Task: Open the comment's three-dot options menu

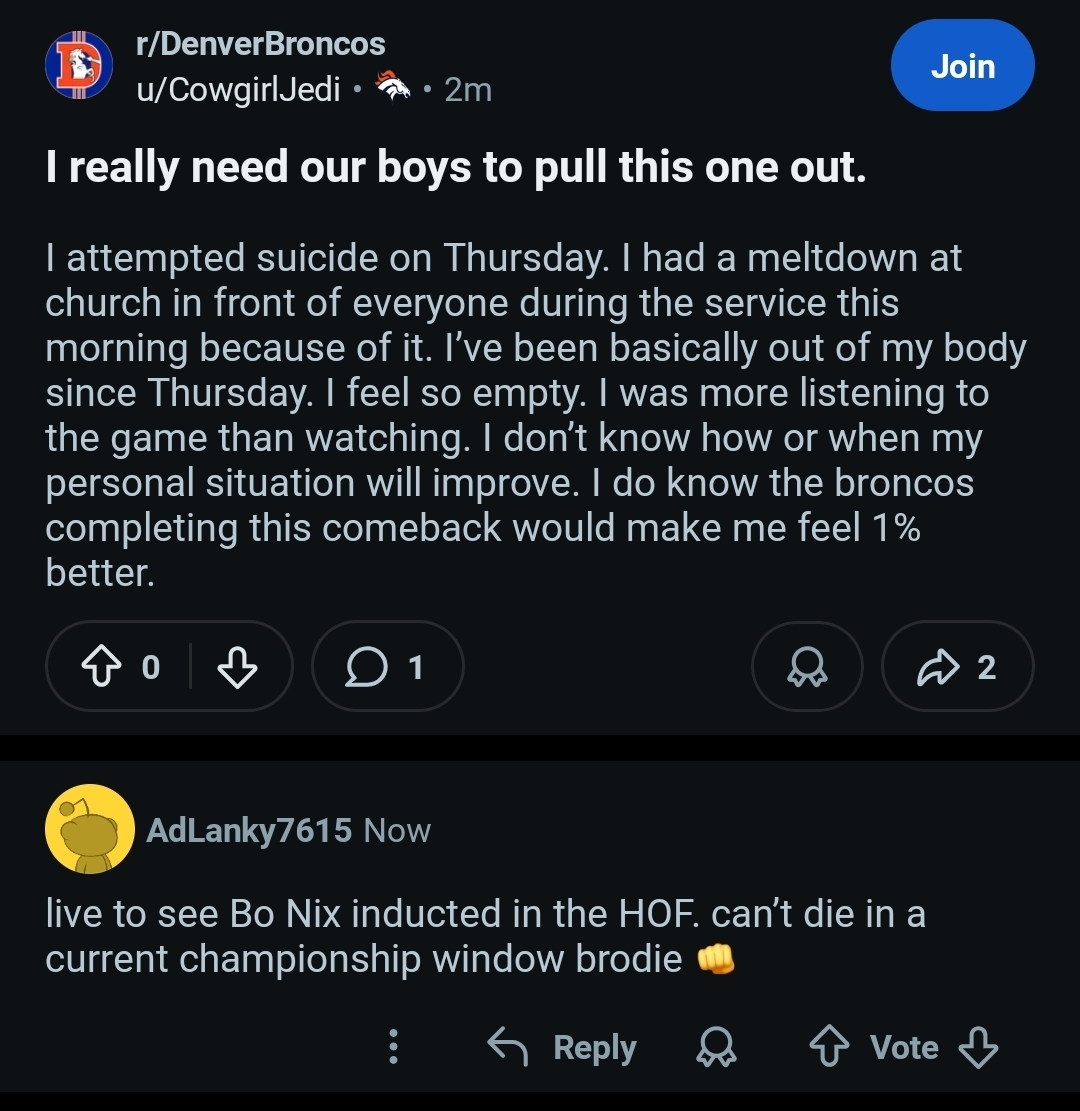Action: [x=394, y=1047]
